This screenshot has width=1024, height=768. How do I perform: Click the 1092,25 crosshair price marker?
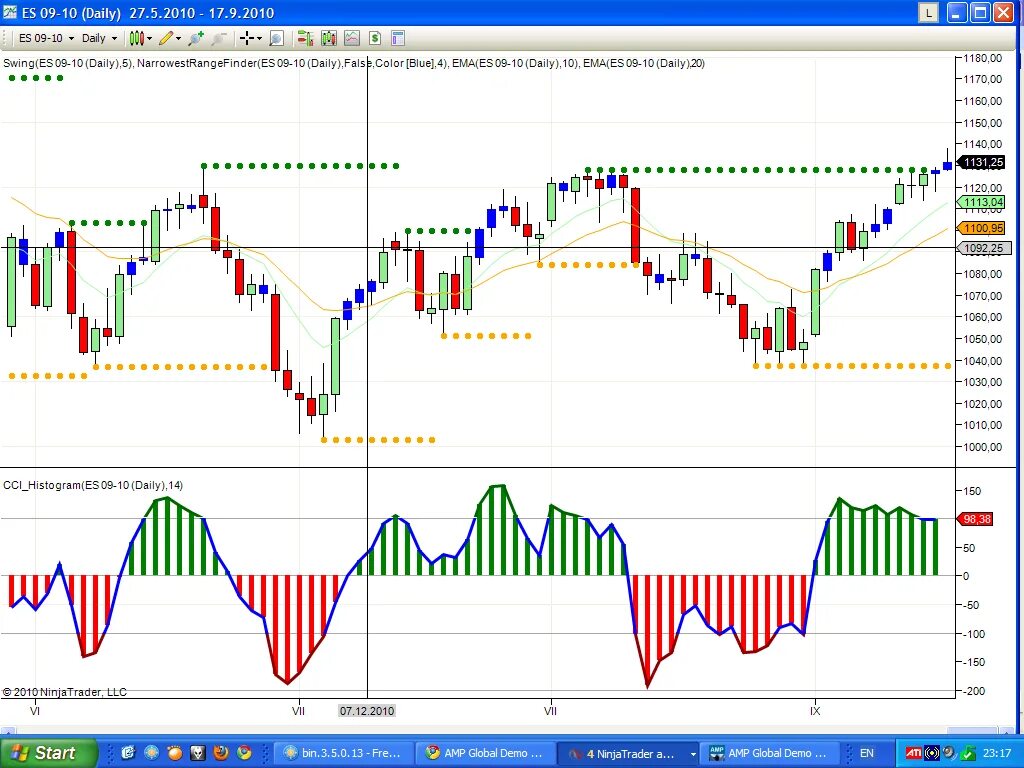984,248
